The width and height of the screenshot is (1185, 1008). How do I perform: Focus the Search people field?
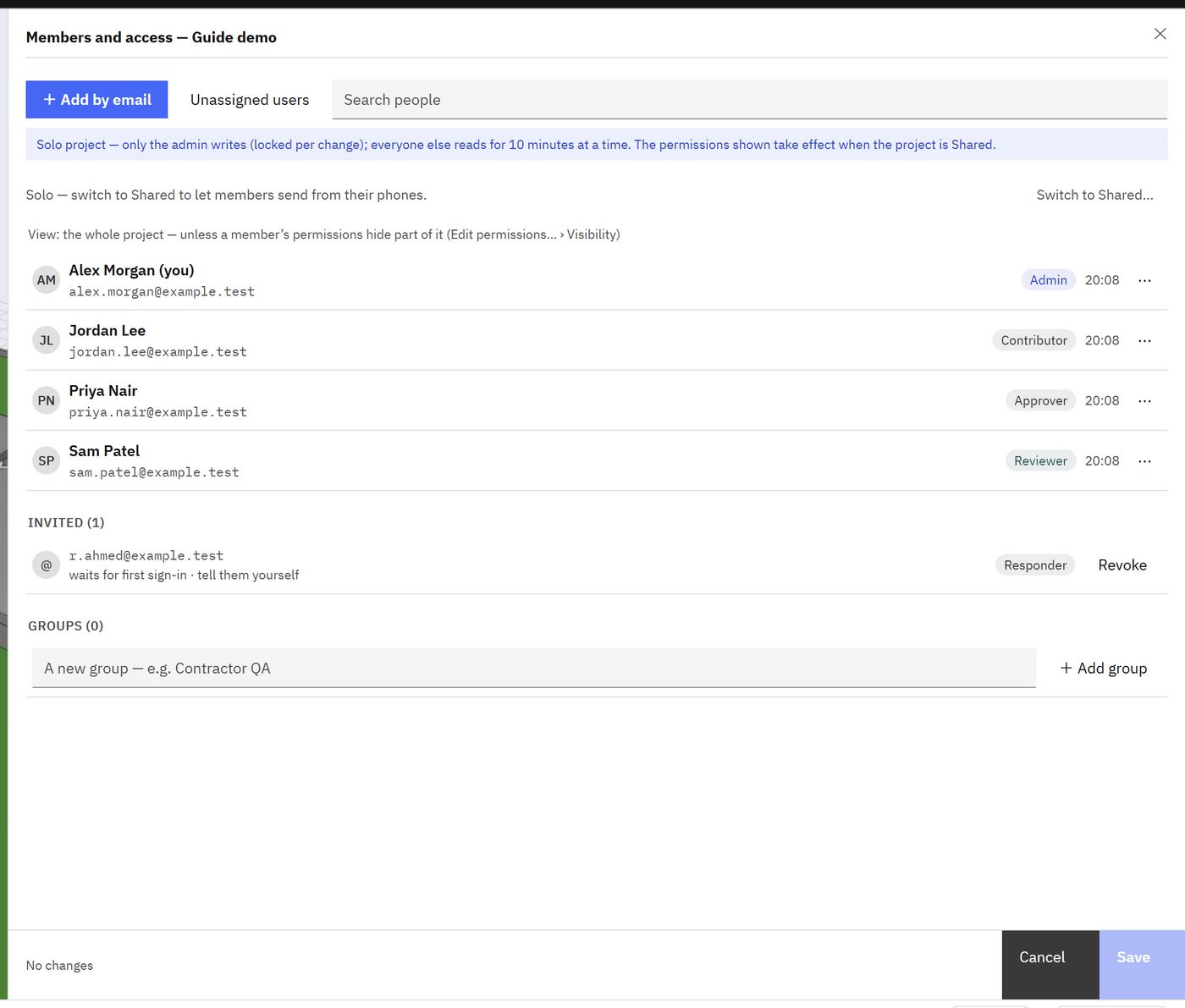[x=749, y=100]
